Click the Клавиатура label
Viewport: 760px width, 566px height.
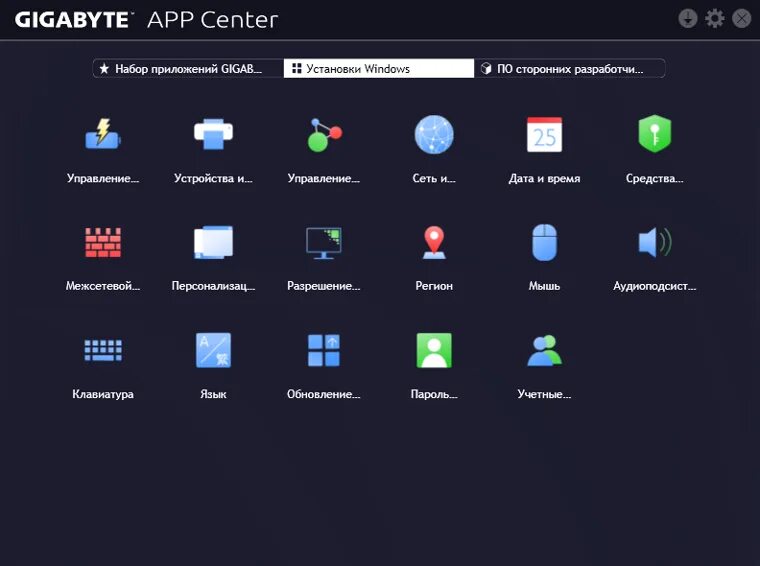click(103, 394)
